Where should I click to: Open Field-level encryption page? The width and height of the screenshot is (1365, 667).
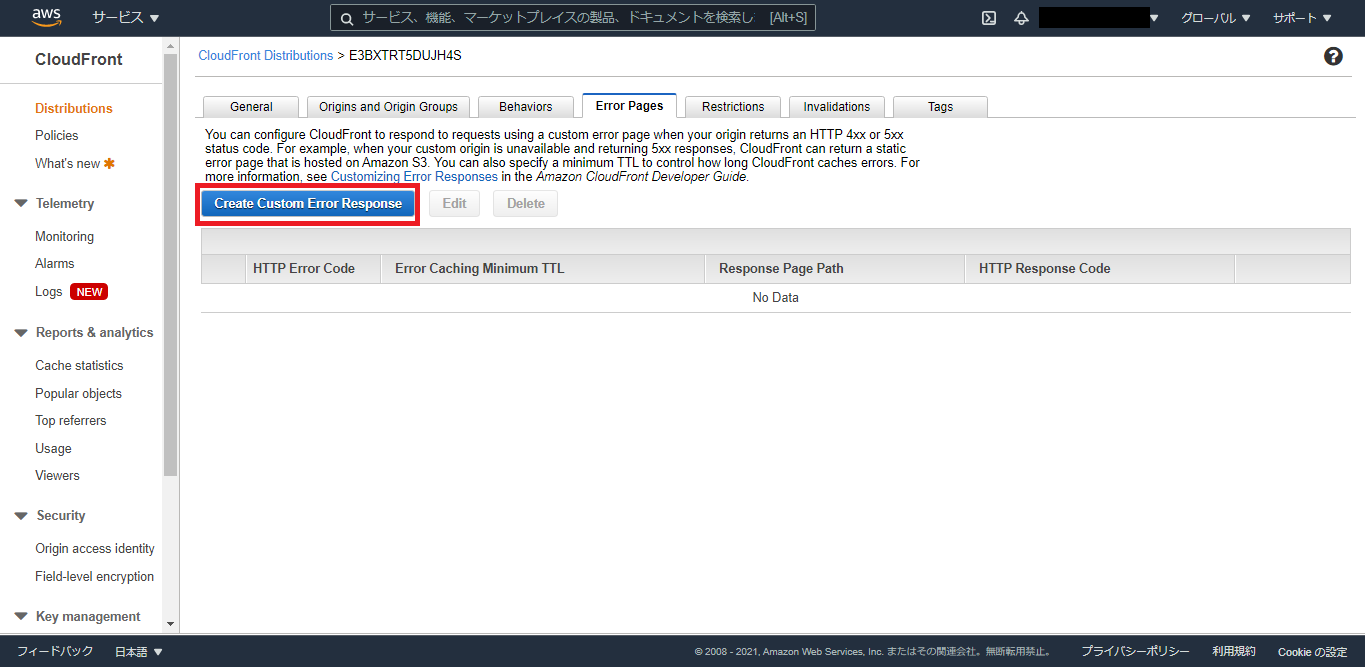click(95, 576)
